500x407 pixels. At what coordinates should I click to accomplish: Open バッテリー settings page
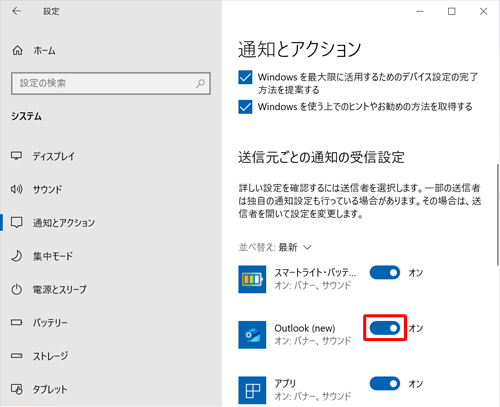[111, 322]
